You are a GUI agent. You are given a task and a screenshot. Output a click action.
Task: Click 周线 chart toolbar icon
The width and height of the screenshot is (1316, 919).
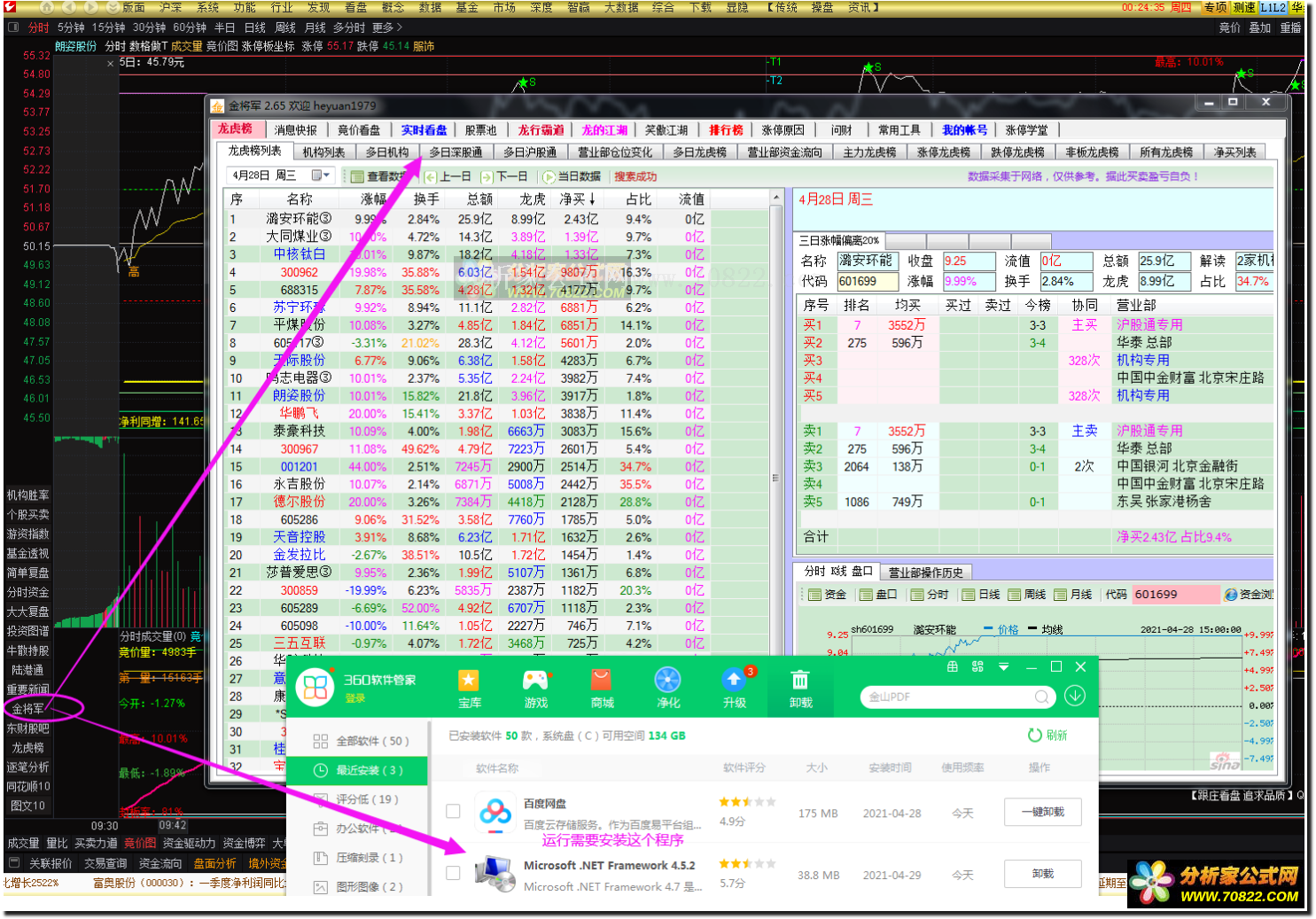pyautogui.click(x=1015, y=595)
